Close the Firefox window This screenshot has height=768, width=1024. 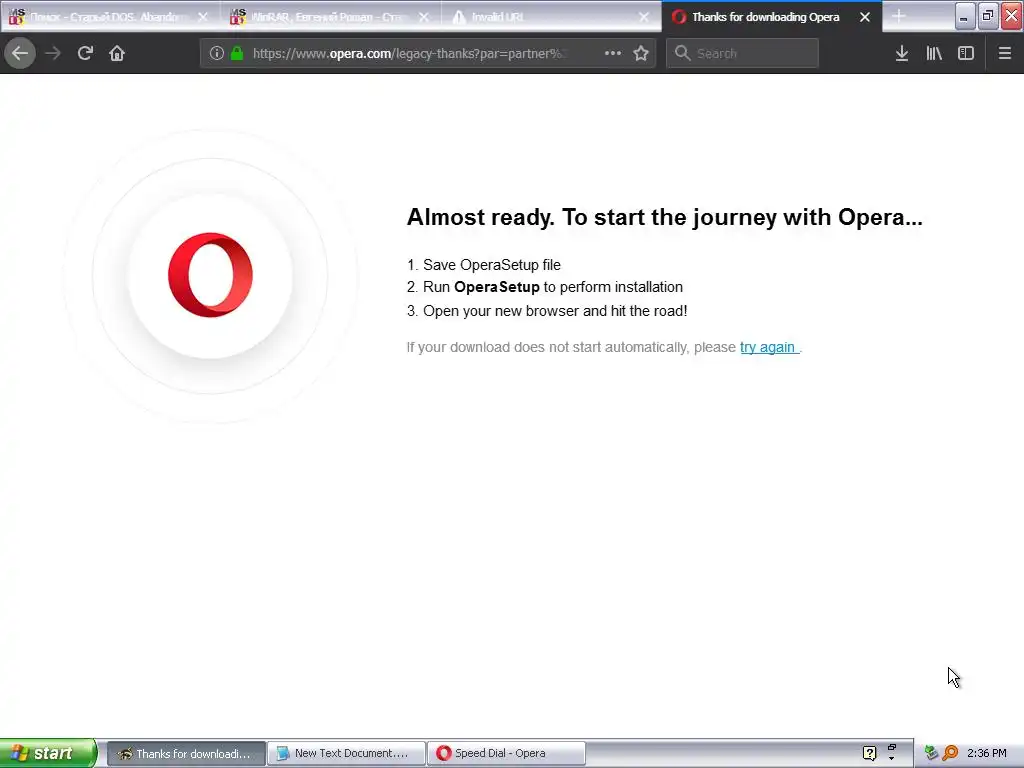(x=1012, y=16)
